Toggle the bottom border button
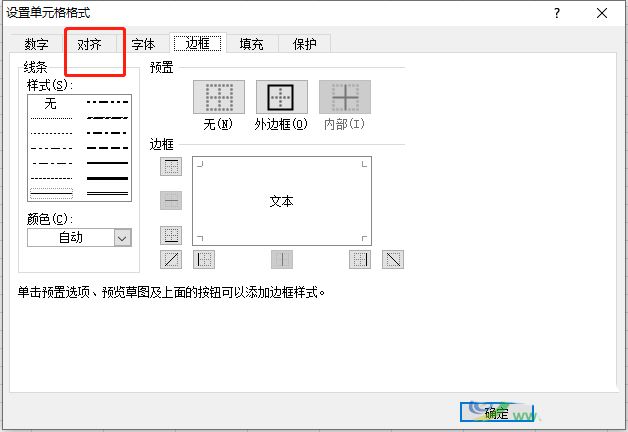The image size is (628, 432). tap(171, 235)
